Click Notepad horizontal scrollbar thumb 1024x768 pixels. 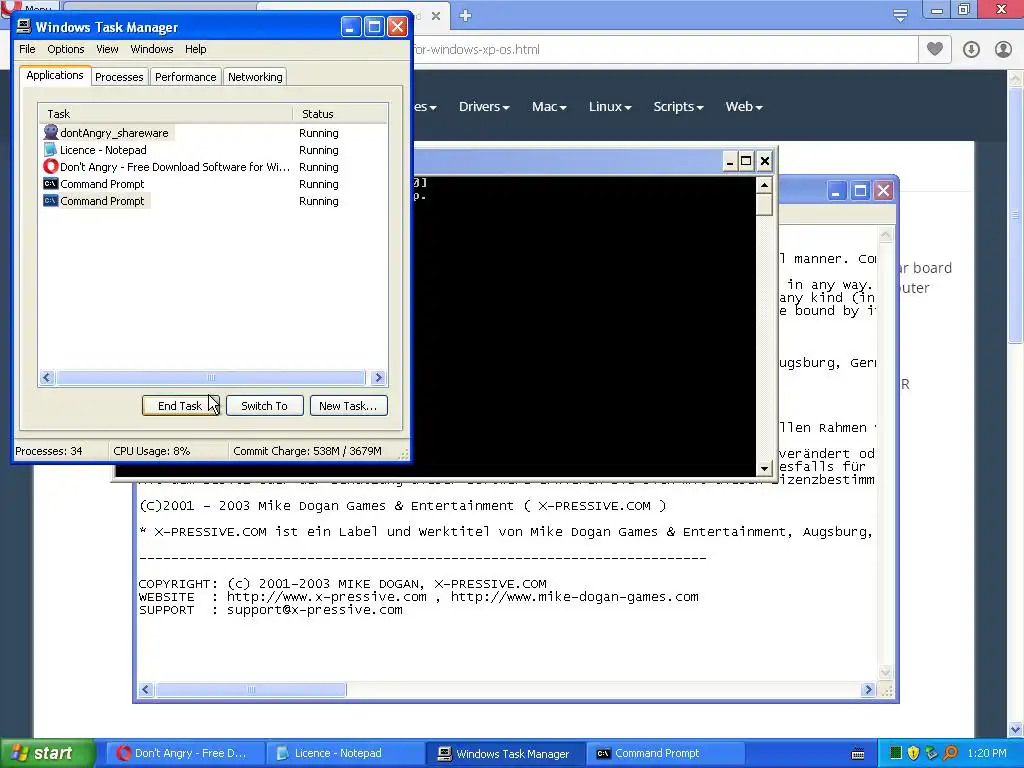click(251, 690)
